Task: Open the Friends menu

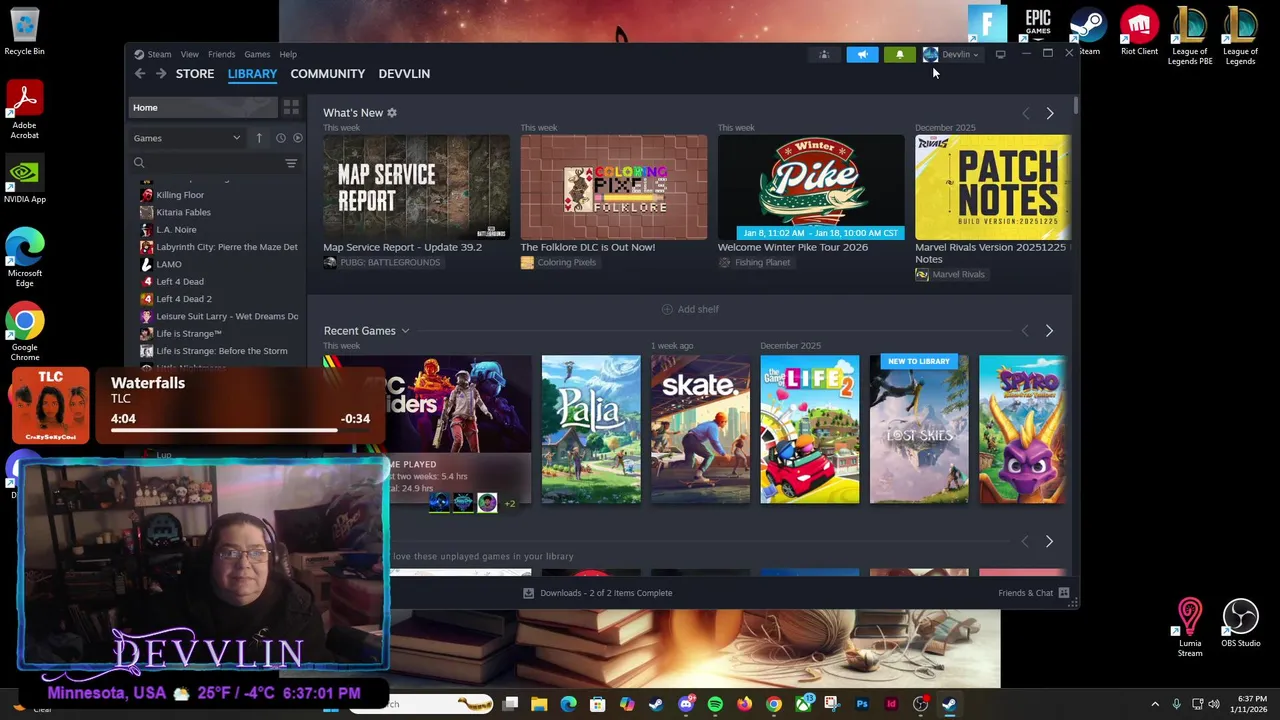Action: click(221, 55)
